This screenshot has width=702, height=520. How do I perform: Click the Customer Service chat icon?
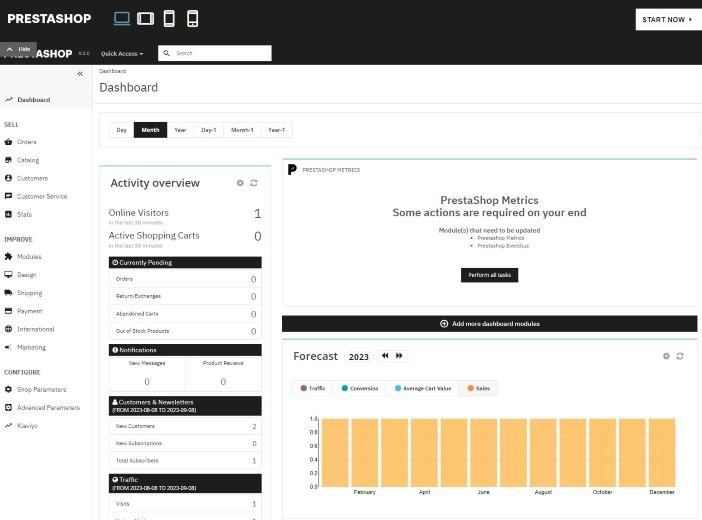(x=8, y=196)
